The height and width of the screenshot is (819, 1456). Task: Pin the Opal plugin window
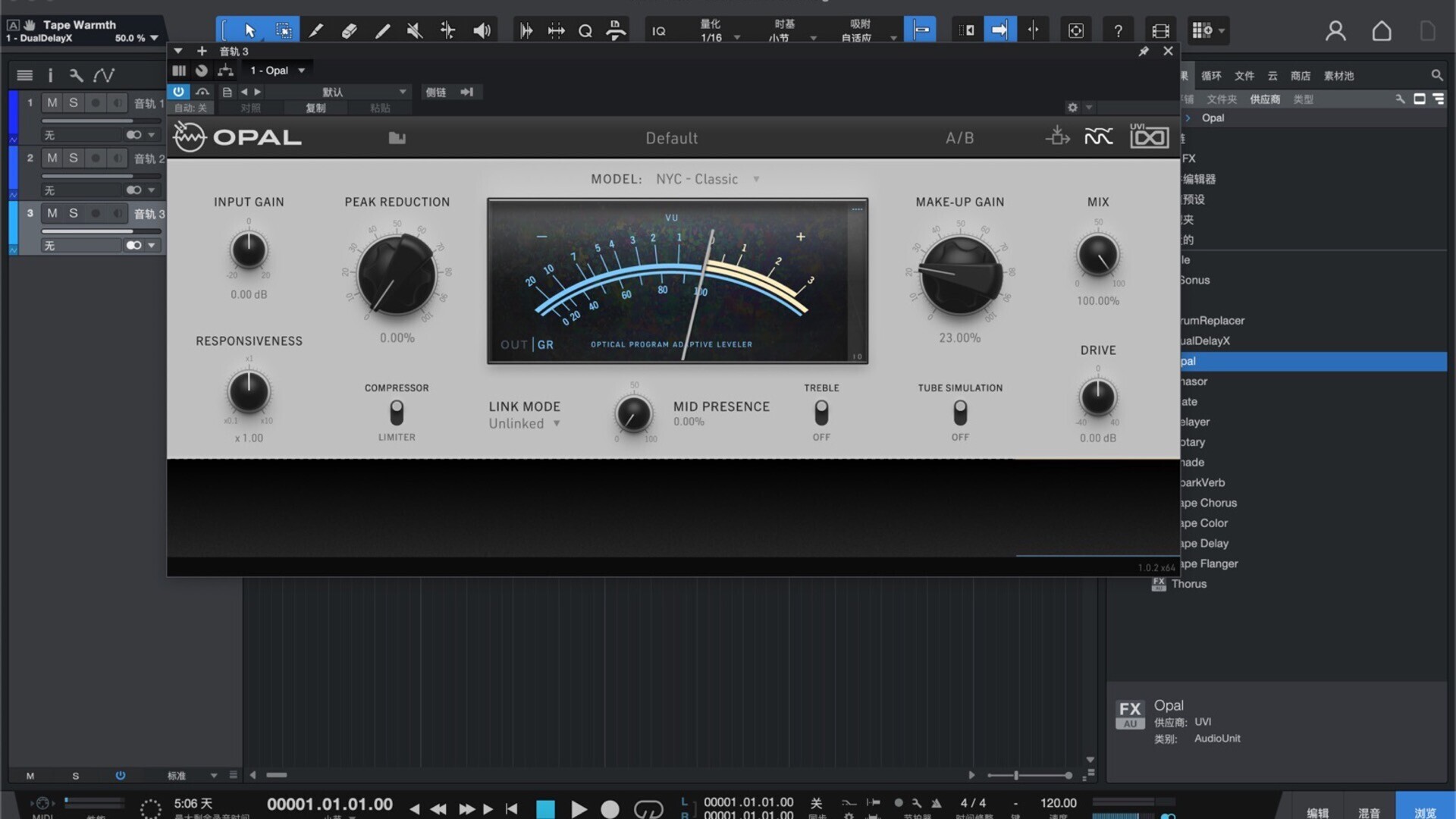1144,51
